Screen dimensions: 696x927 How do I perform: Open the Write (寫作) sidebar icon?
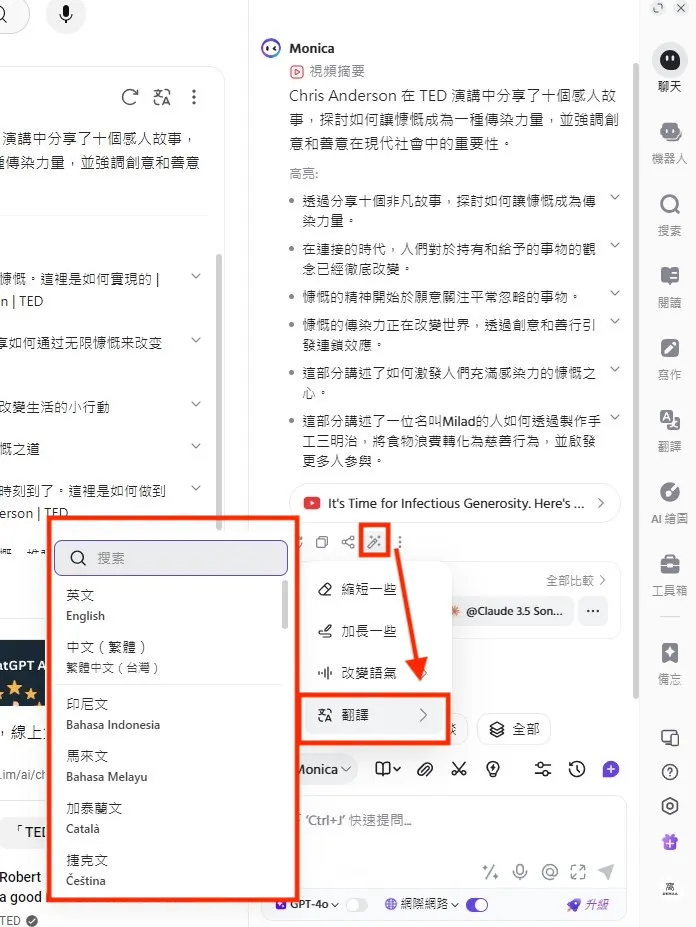[669, 359]
